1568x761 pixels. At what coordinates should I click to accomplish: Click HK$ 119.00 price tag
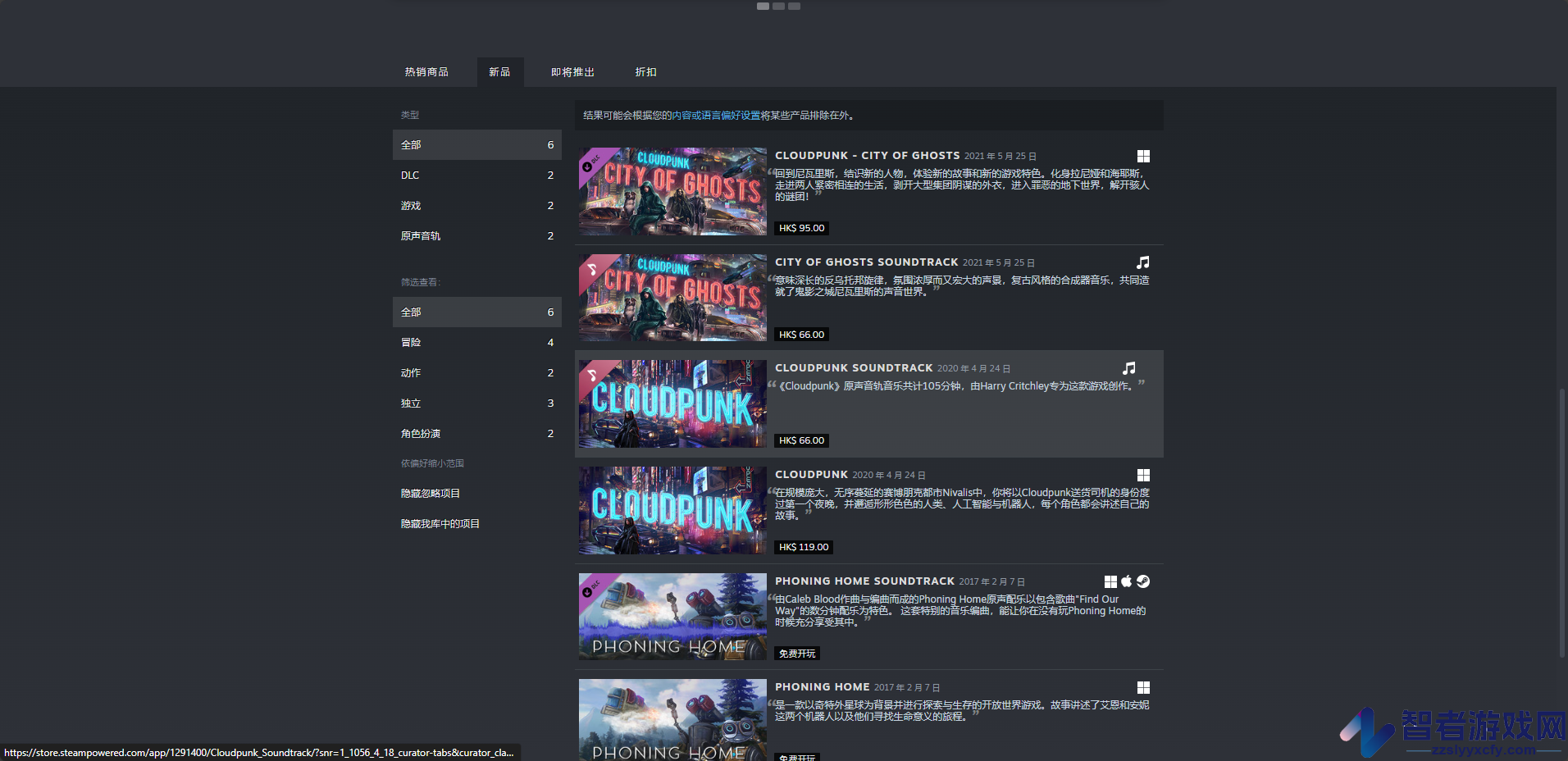[804, 547]
